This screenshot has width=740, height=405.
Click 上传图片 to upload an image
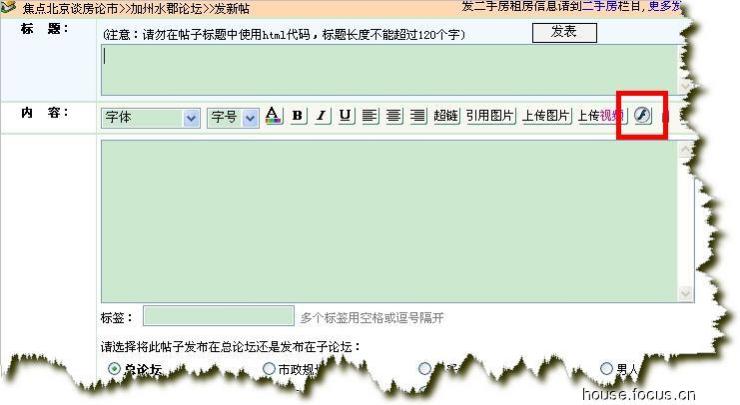point(546,115)
